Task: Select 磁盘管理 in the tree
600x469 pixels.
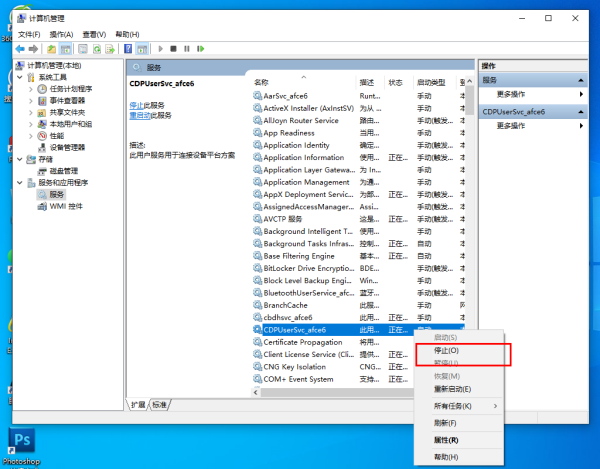Action: point(64,171)
